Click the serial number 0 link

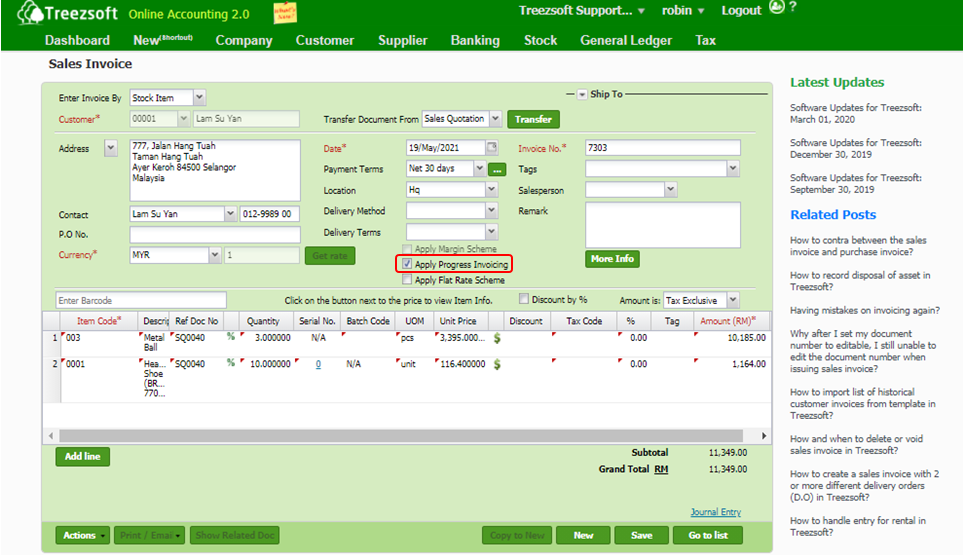tap(318, 364)
